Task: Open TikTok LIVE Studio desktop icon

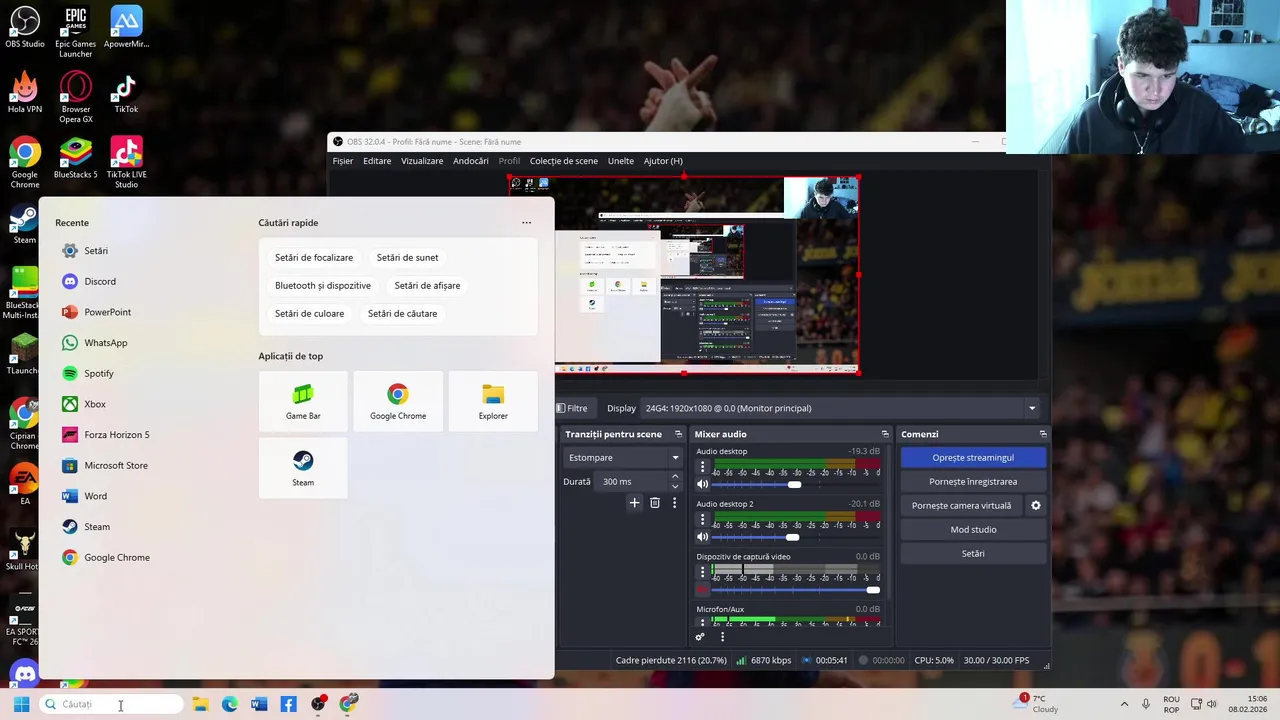Action: tap(126, 162)
